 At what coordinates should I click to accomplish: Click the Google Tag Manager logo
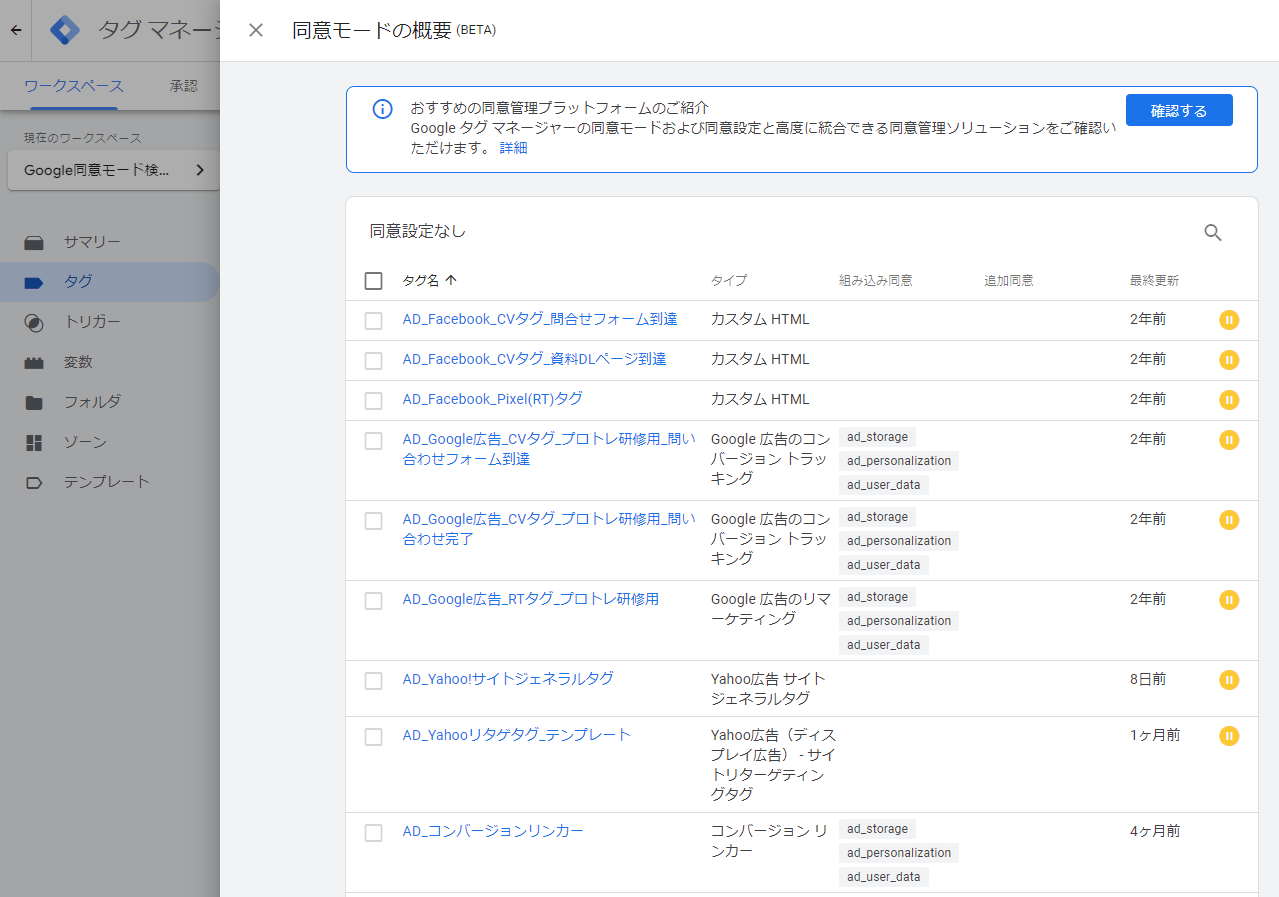point(65,30)
